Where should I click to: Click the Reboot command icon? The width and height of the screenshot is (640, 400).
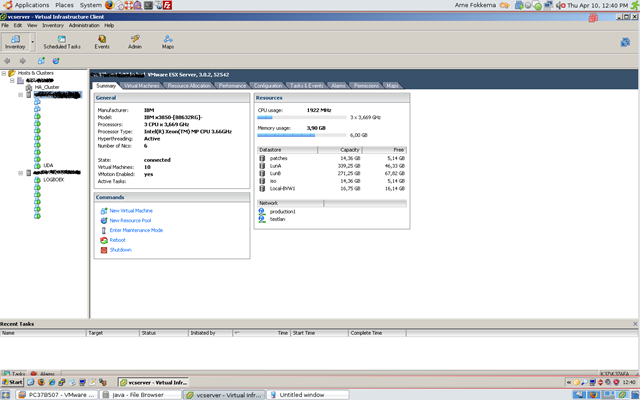click(103, 240)
